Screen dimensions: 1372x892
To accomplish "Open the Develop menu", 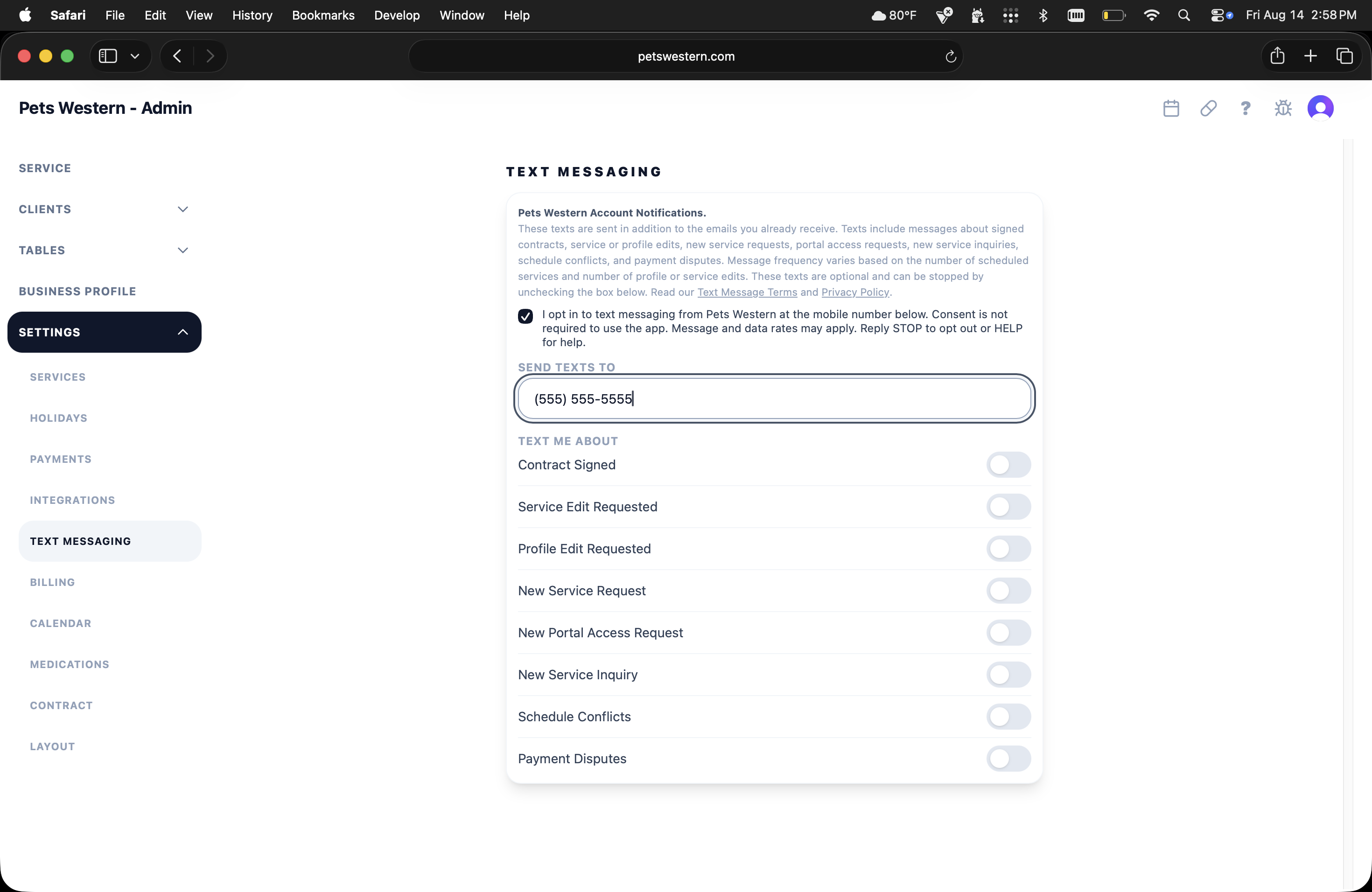I will pos(397,15).
